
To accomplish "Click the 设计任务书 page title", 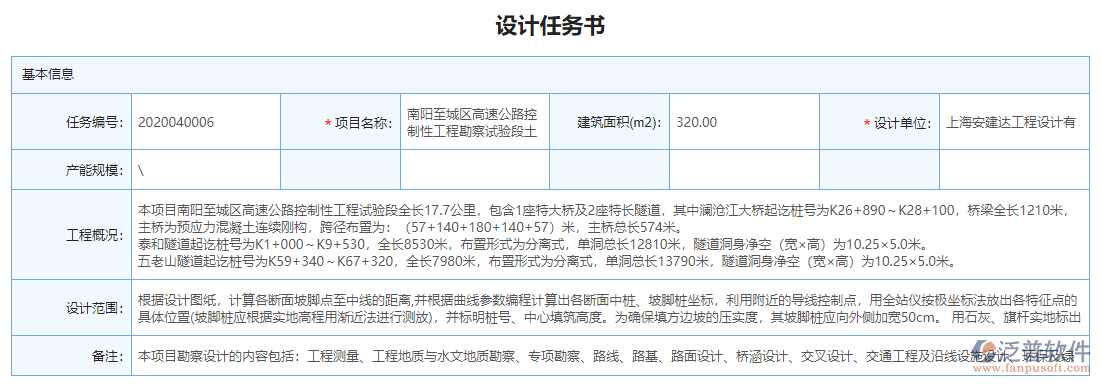I will pos(550,26).
